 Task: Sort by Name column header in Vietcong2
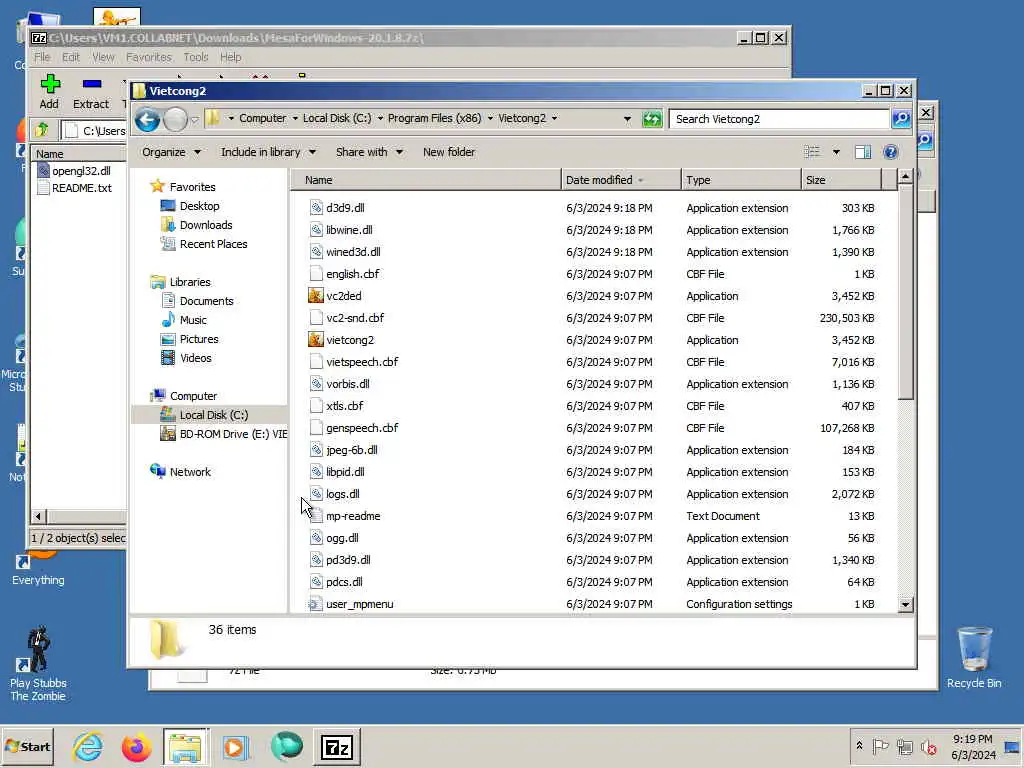(x=425, y=180)
